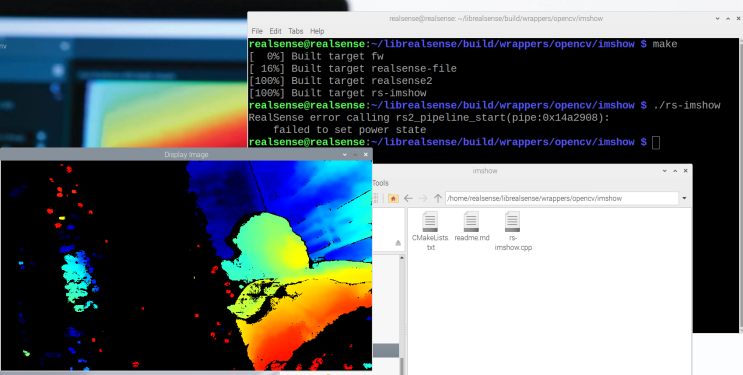Maximize the imshow file manager window
The height and width of the screenshot is (375, 743).
675,171
